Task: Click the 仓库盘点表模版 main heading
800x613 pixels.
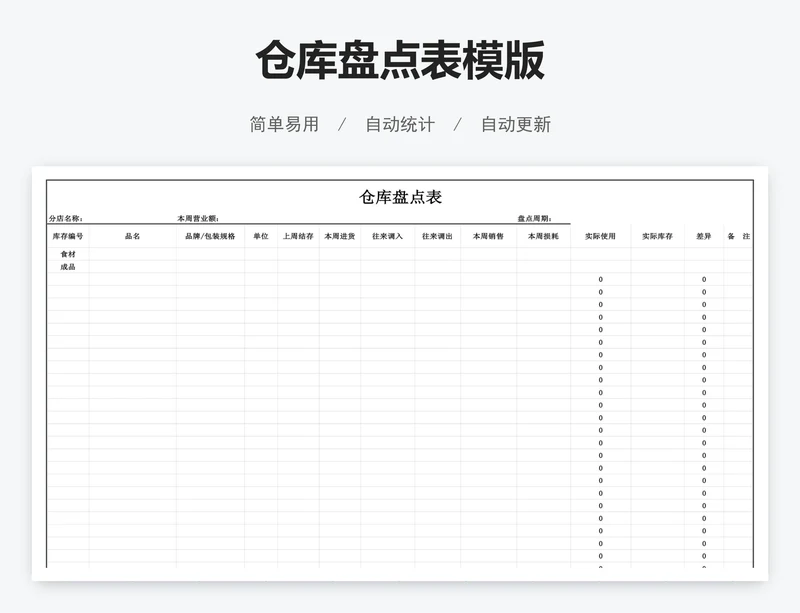Action: pyautogui.click(x=400, y=60)
